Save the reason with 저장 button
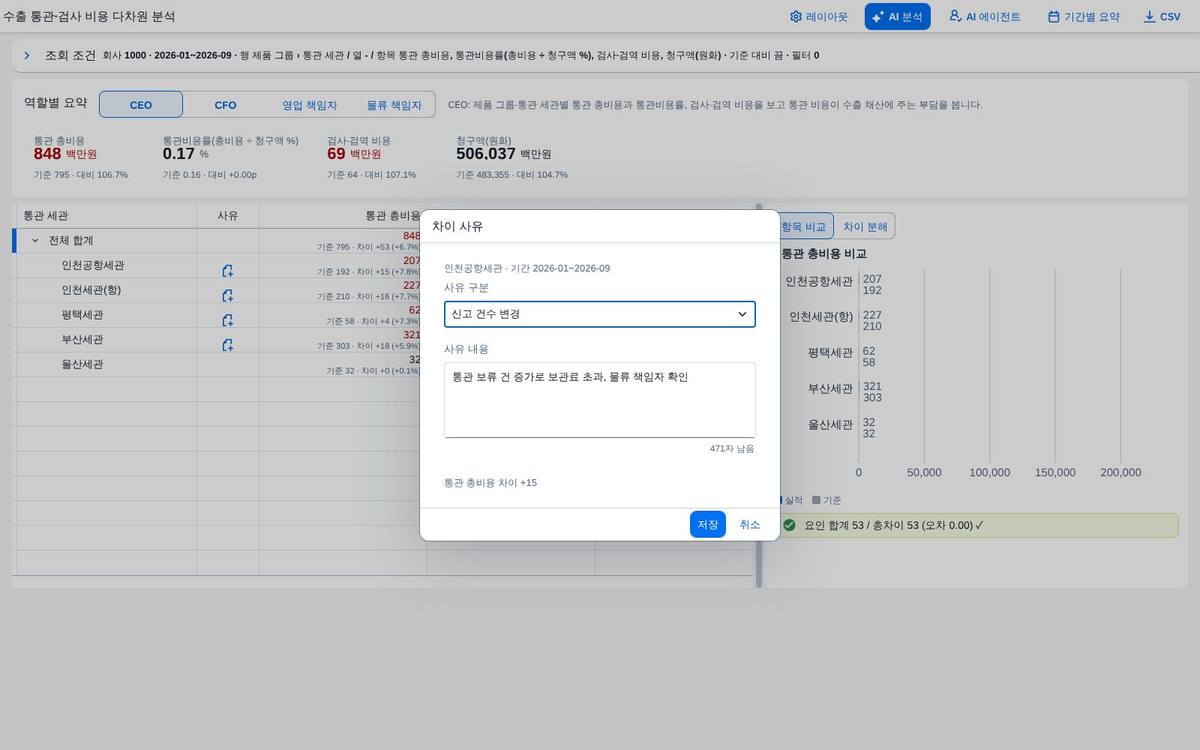Screen dimensions: 1200x750 (x=708, y=524)
